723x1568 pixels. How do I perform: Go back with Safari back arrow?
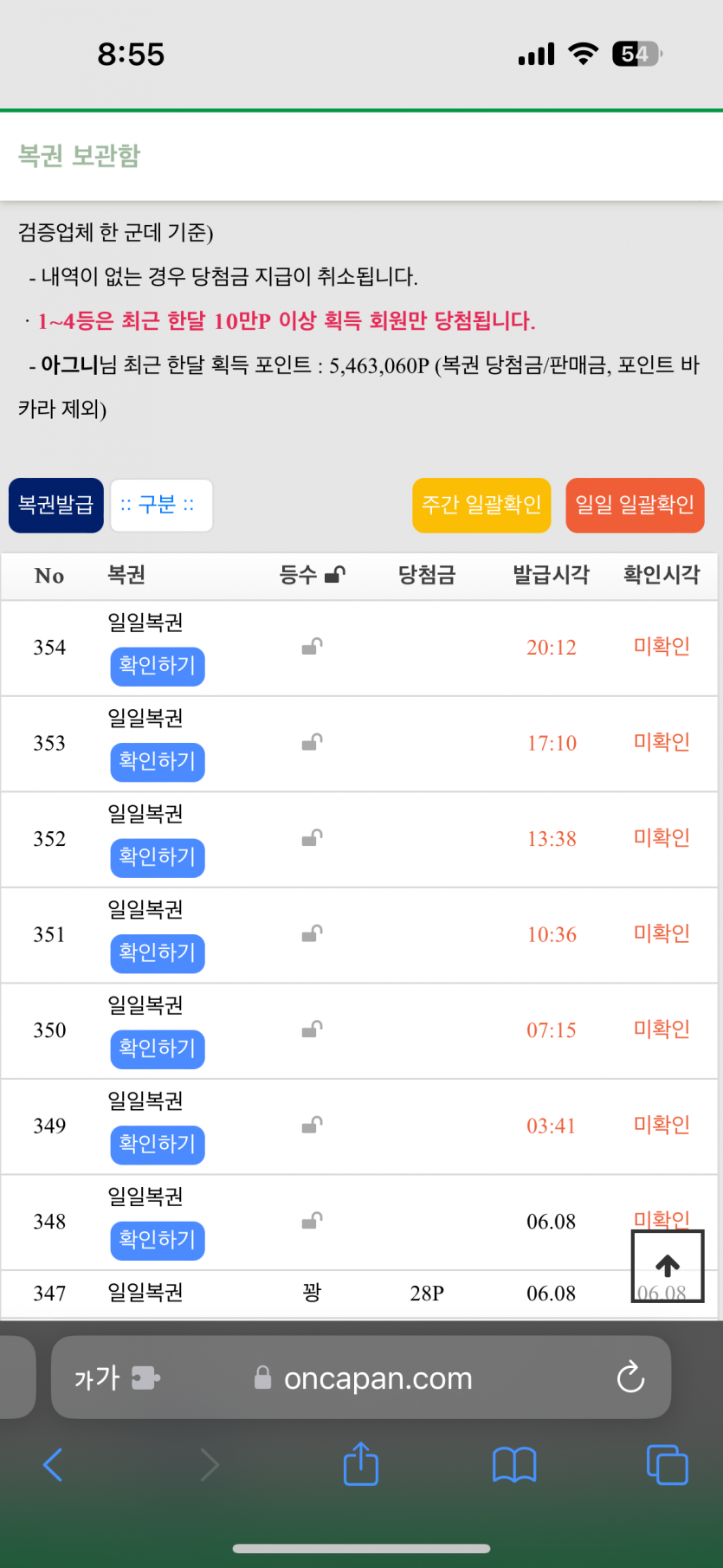54,1465
